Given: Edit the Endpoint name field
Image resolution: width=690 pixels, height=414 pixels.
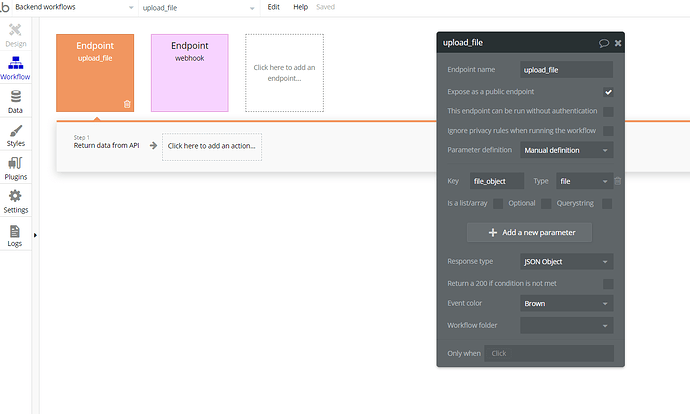Looking at the screenshot, I should (566, 70).
